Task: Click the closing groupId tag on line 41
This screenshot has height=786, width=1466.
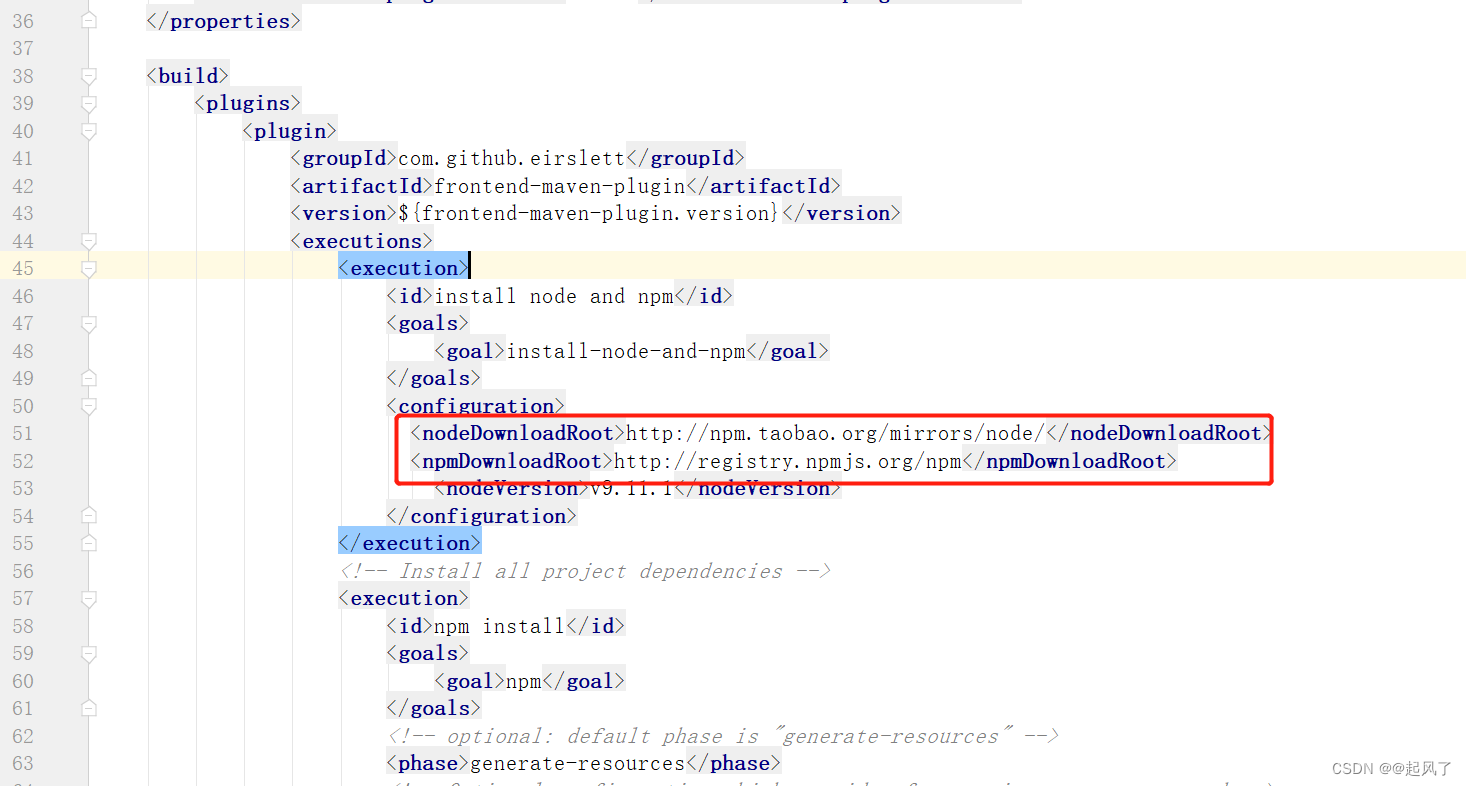Action: (686, 158)
